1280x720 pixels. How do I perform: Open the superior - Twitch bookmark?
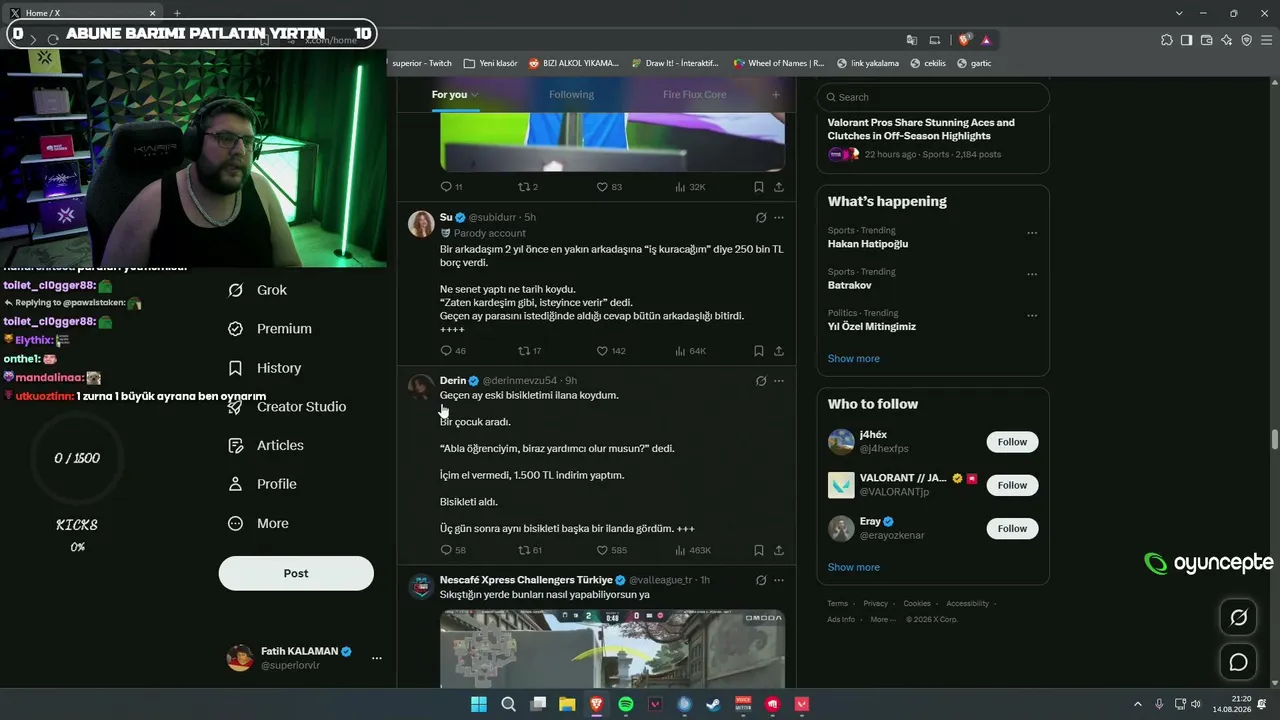pyautogui.click(x=421, y=63)
